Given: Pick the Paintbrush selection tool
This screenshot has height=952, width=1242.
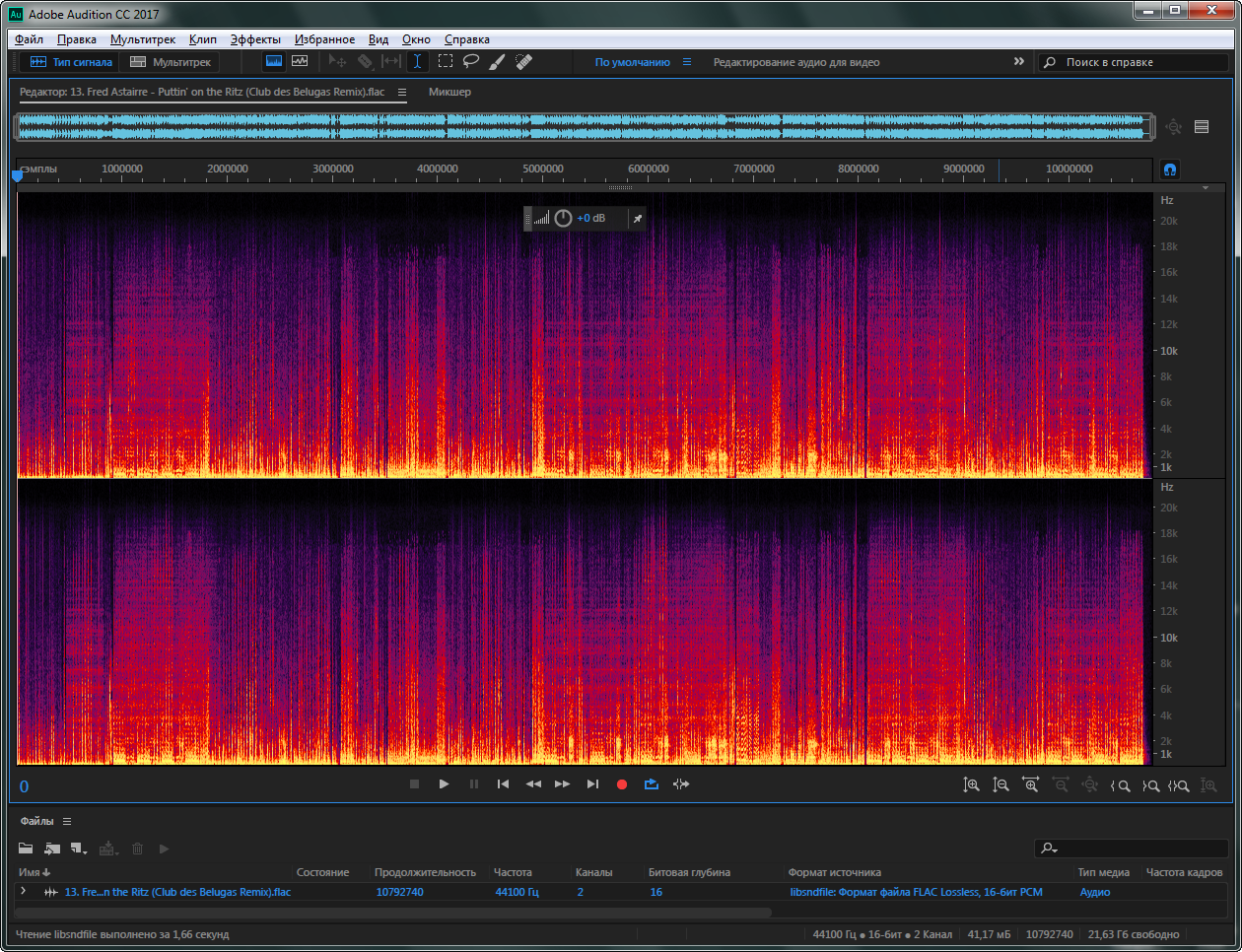Looking at the screenshot, I should click(x=497, y=61).
